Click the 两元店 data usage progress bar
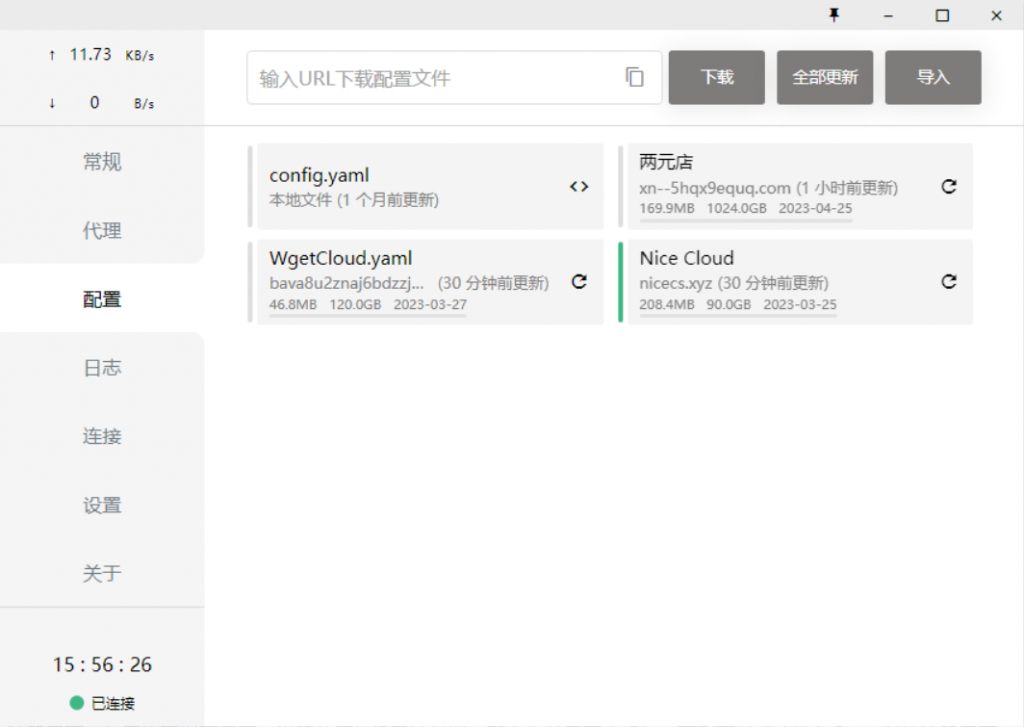The image size is (1024, 727). (746, 221)
